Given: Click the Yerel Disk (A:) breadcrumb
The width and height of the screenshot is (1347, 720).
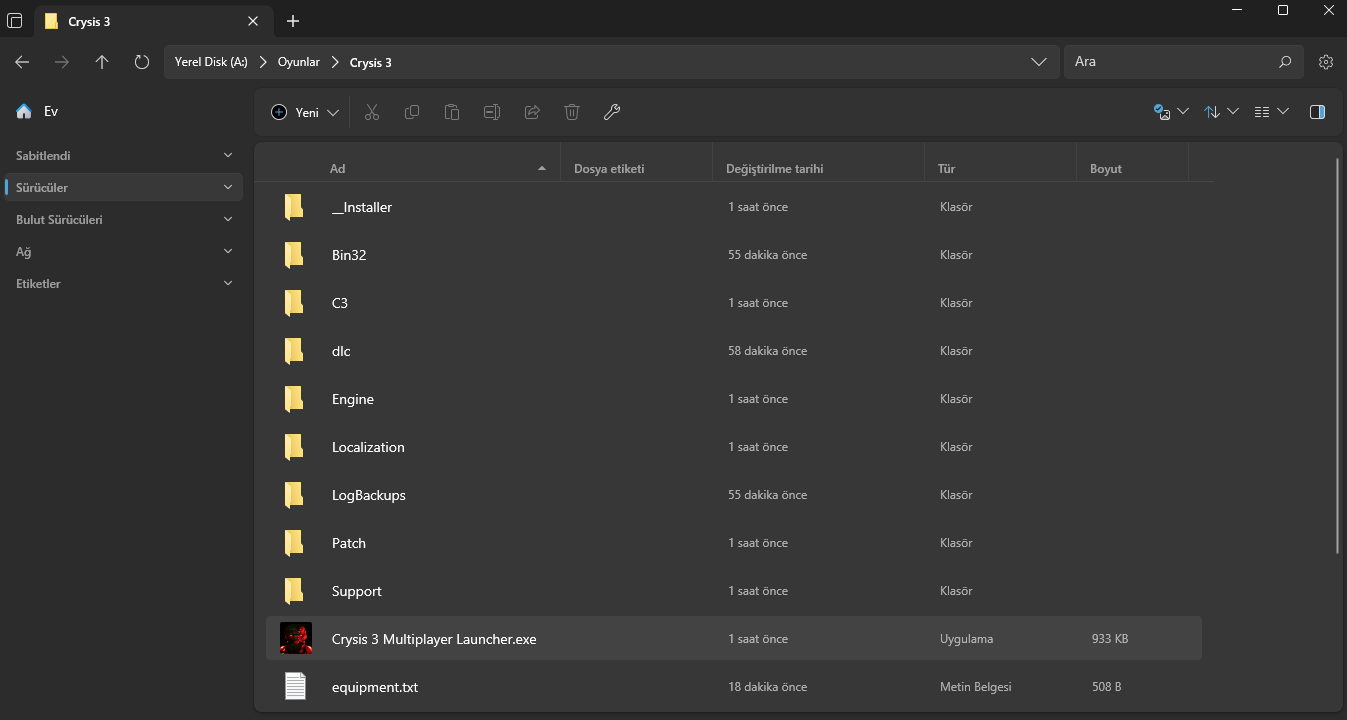Looking at the screenshot, I should [x=211, y=62].
